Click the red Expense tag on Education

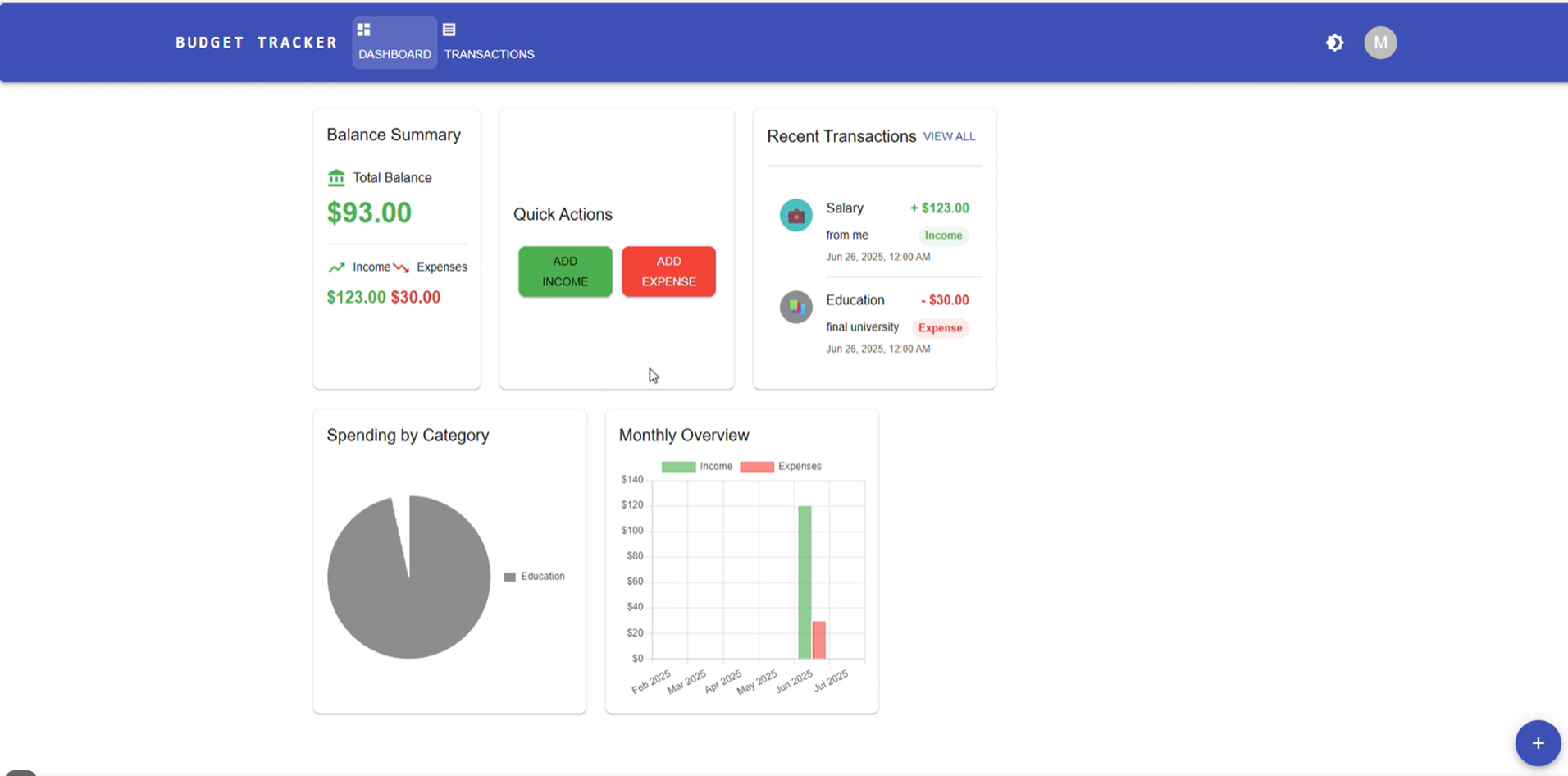pyautogui.click(x=940, y=328)
